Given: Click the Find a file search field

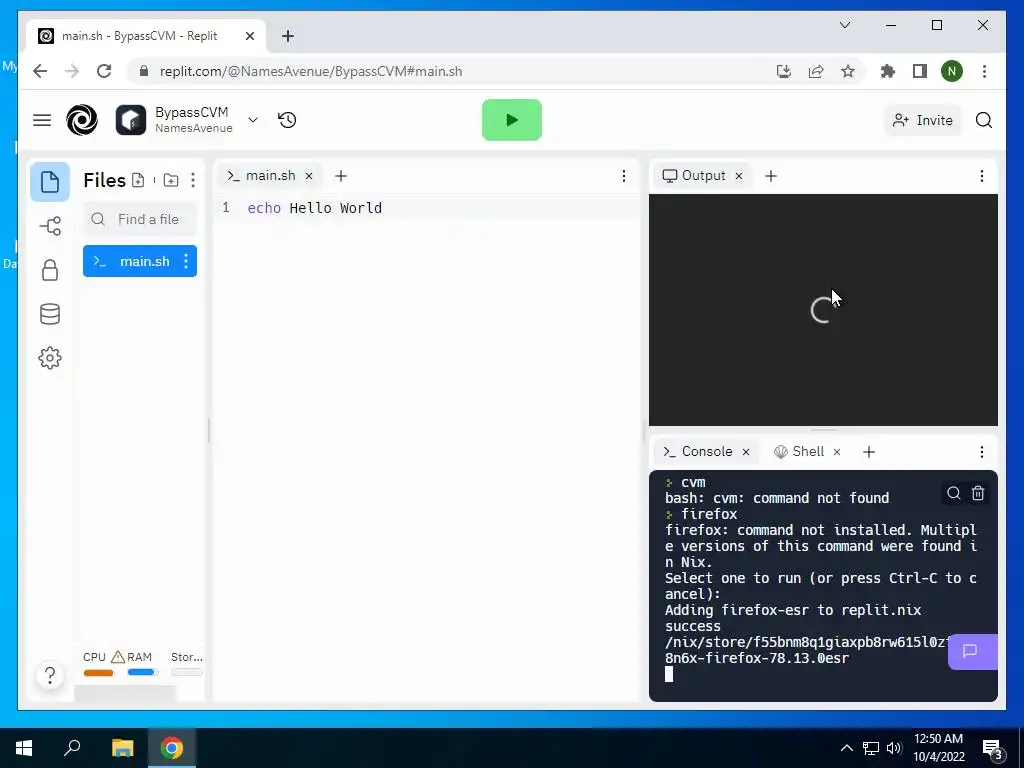Looking at the screenshot, I should pos(140,219).
